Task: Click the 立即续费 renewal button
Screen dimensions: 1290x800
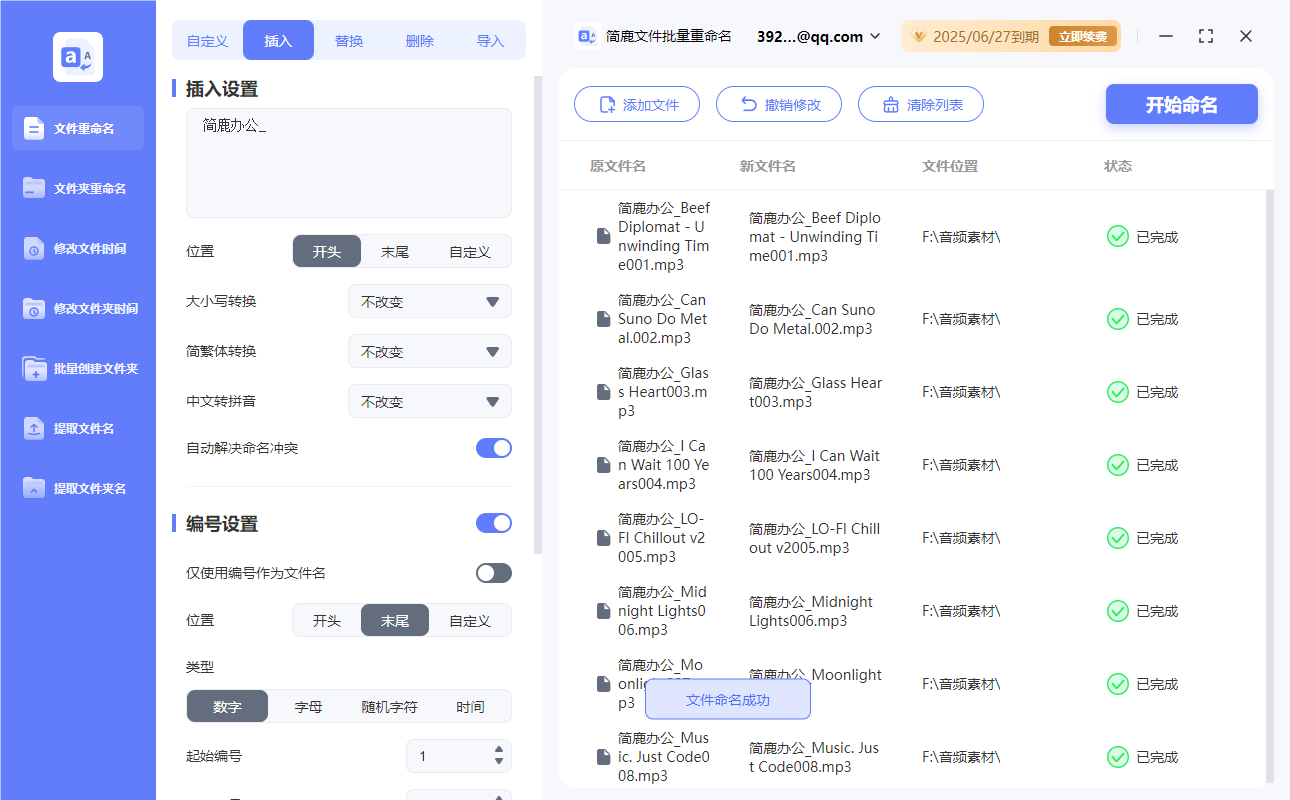Action: coord(1083,35)
